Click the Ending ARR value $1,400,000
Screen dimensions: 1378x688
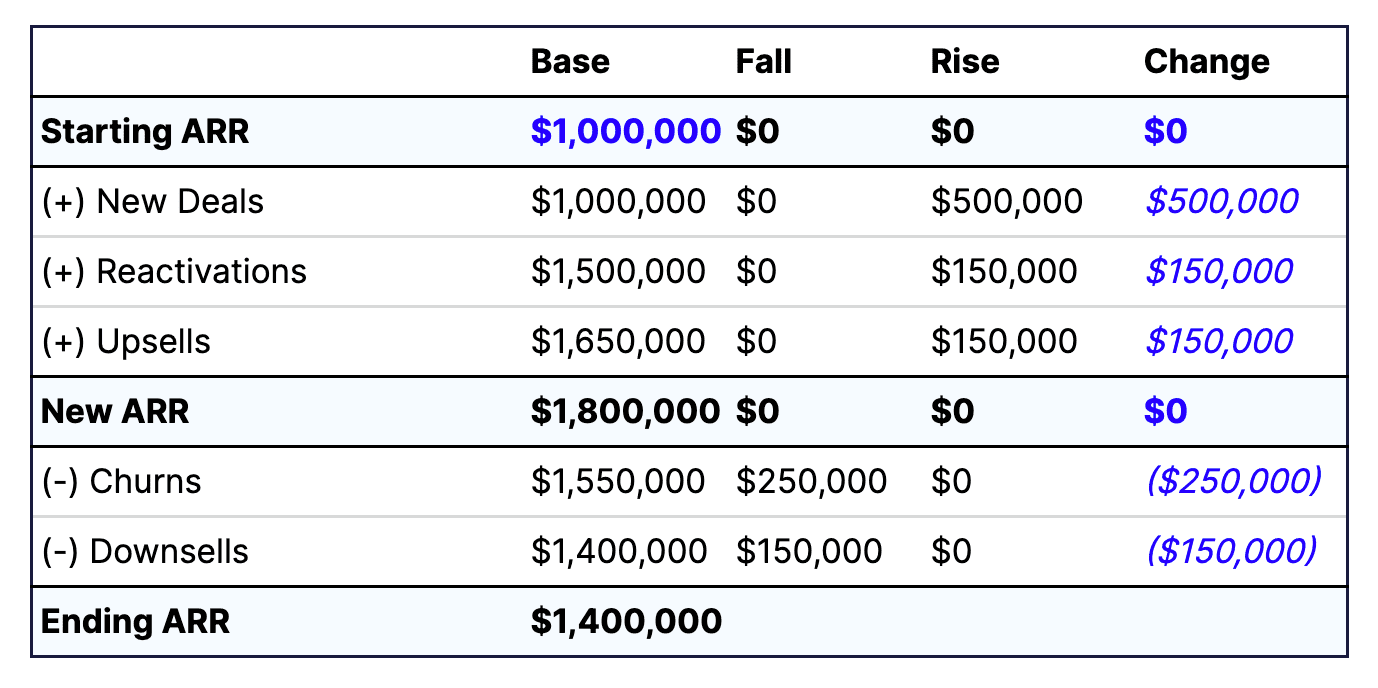pyautogui.click(x=626, y=622)
